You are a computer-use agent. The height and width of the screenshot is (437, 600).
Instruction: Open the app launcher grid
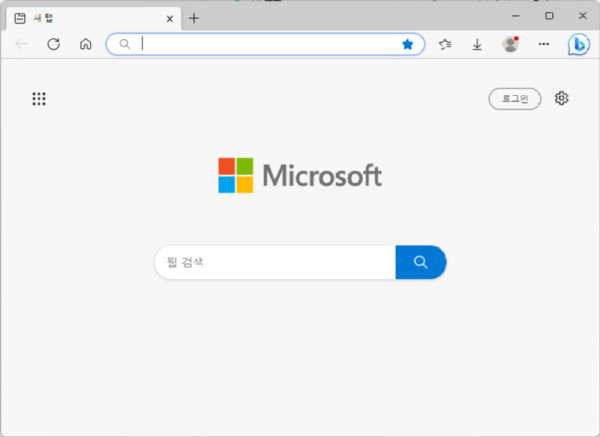pos(39,99)
